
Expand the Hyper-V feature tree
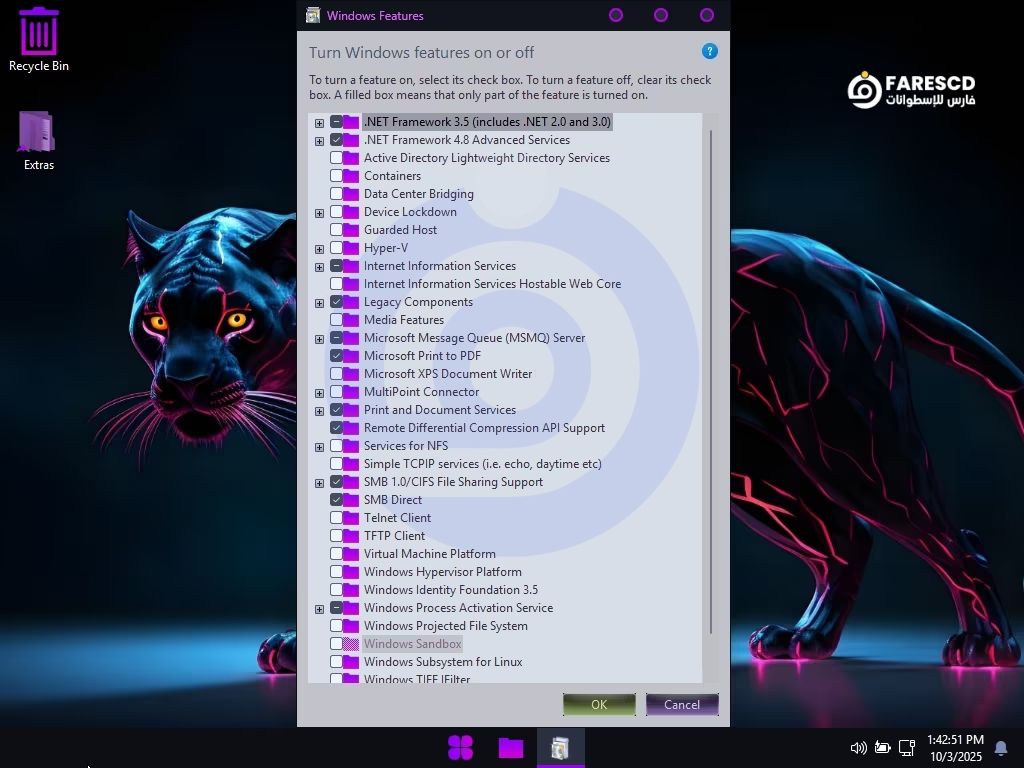(320, 249)
